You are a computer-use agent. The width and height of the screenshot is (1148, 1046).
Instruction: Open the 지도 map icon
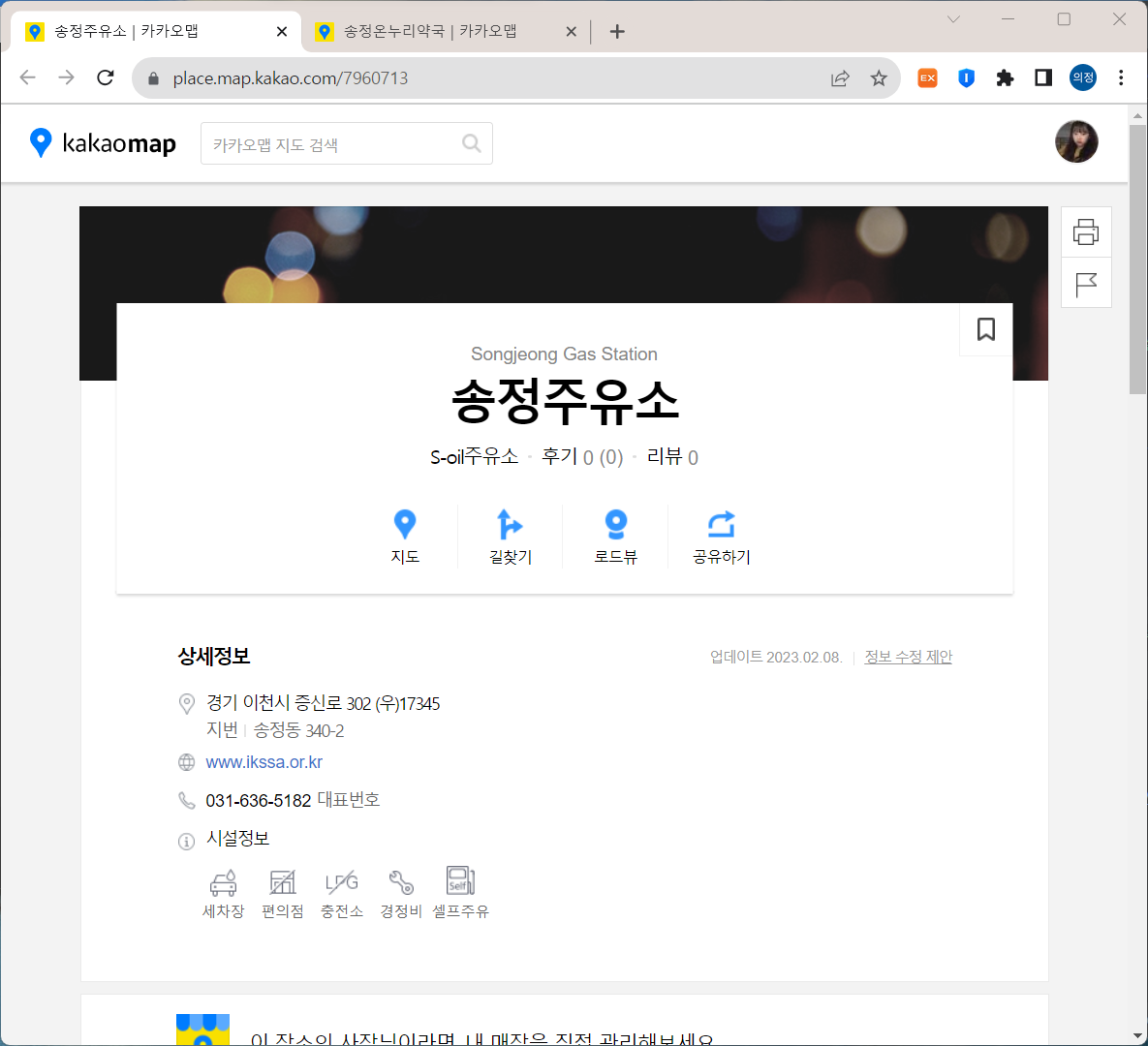coord(405,536)
